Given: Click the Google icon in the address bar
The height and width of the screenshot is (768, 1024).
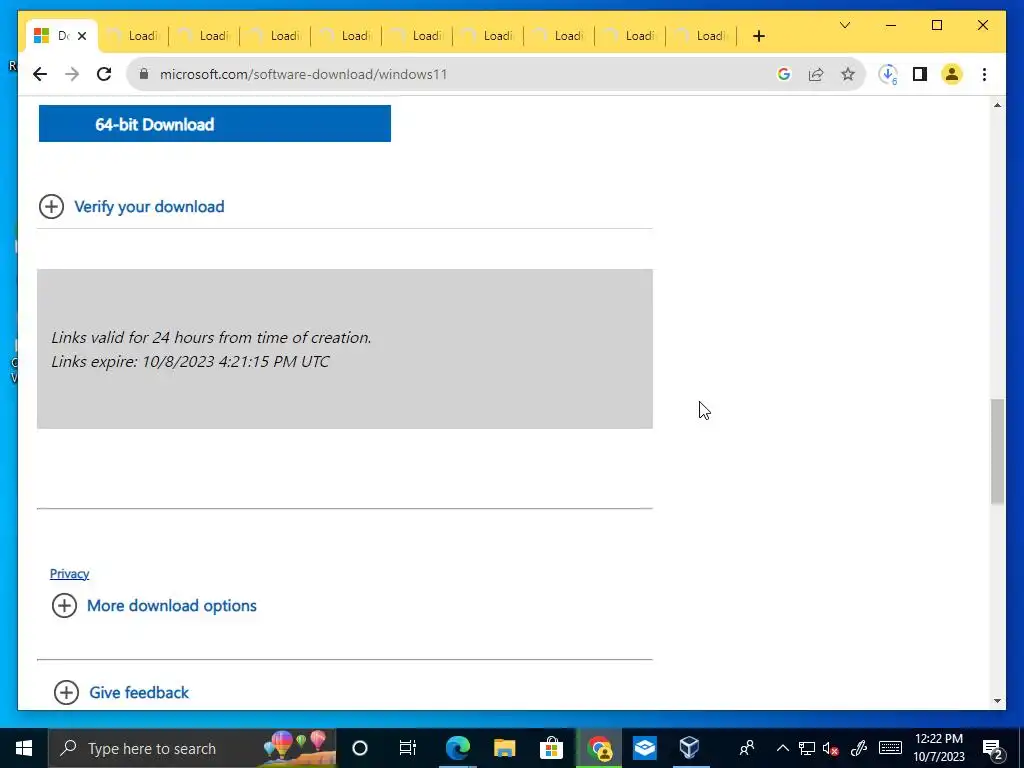Looking at the screenshot, I should [x=784, y=74].
